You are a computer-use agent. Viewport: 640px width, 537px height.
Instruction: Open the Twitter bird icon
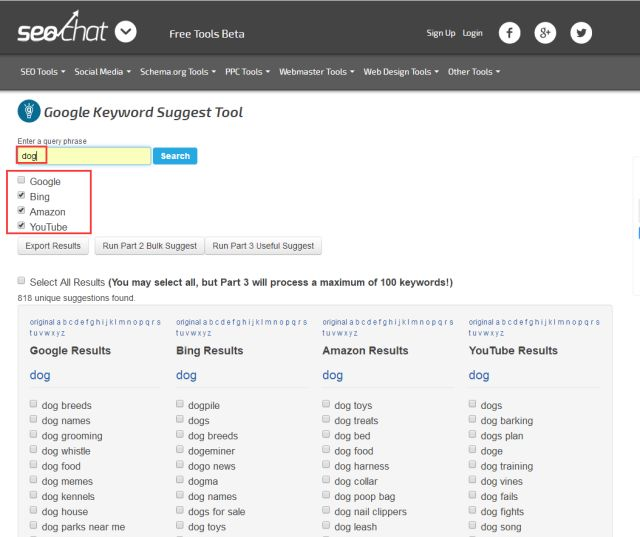point(581,33)
